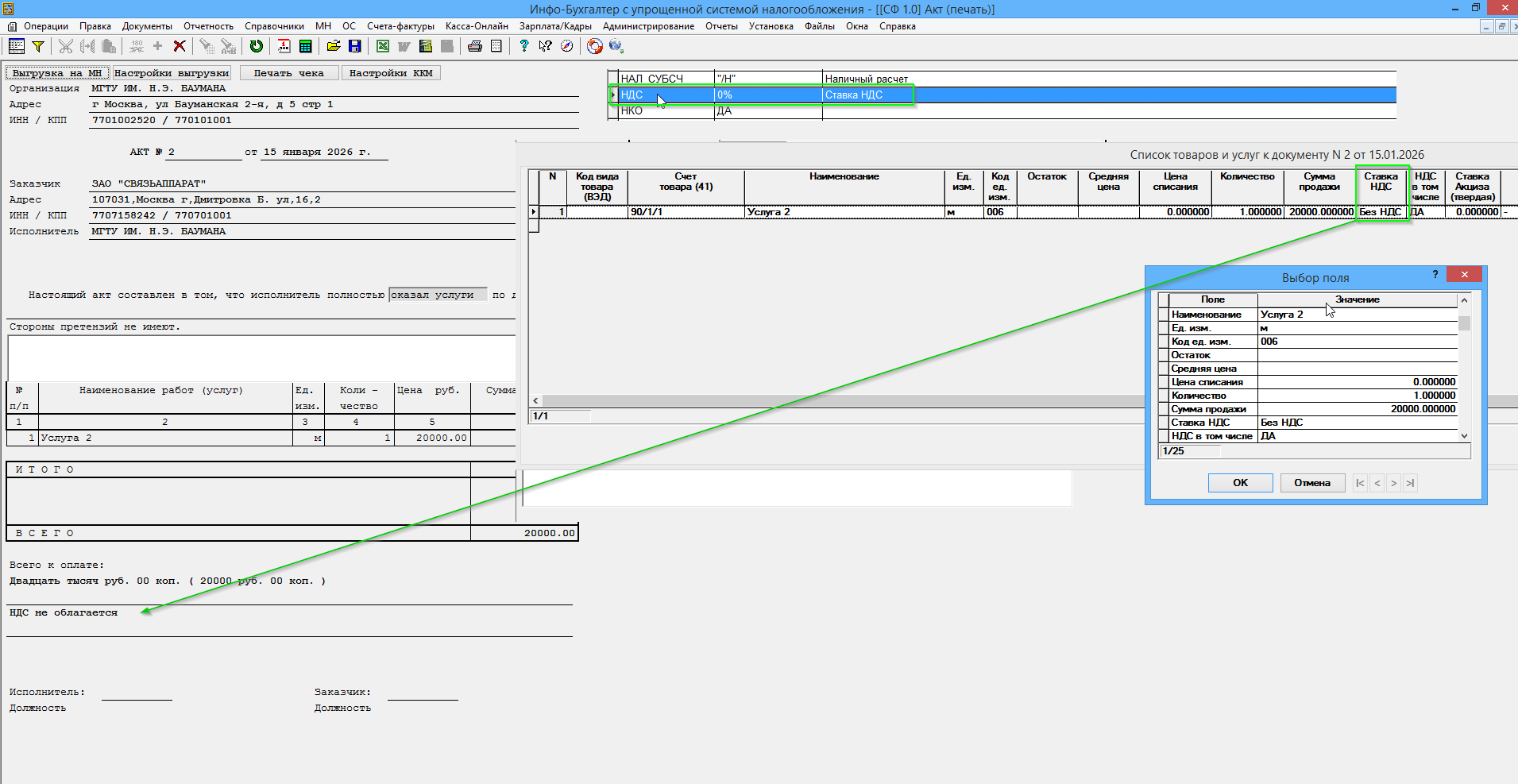Click the yellow open folder icon
This screenshot has width=1518, height=784.
pyautogui.click(x=334, y=46)
